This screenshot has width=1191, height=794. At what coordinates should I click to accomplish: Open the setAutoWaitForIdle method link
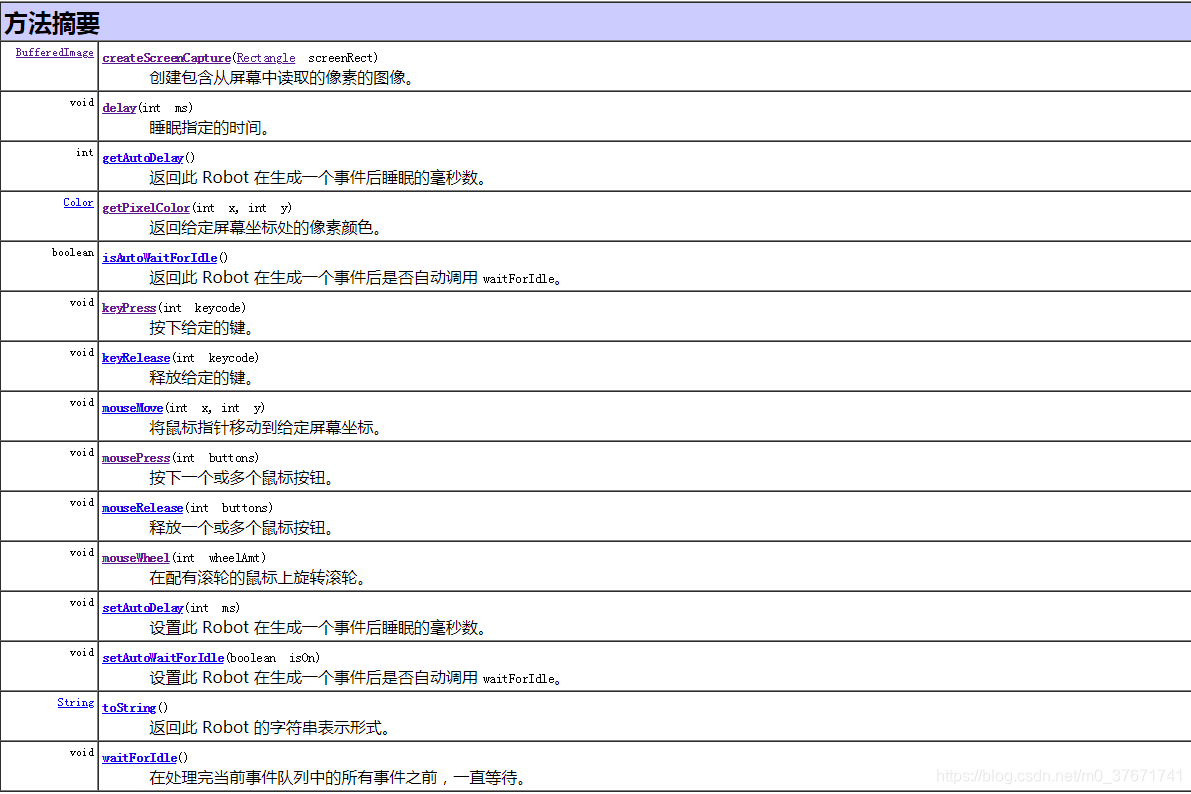[162, 657]
